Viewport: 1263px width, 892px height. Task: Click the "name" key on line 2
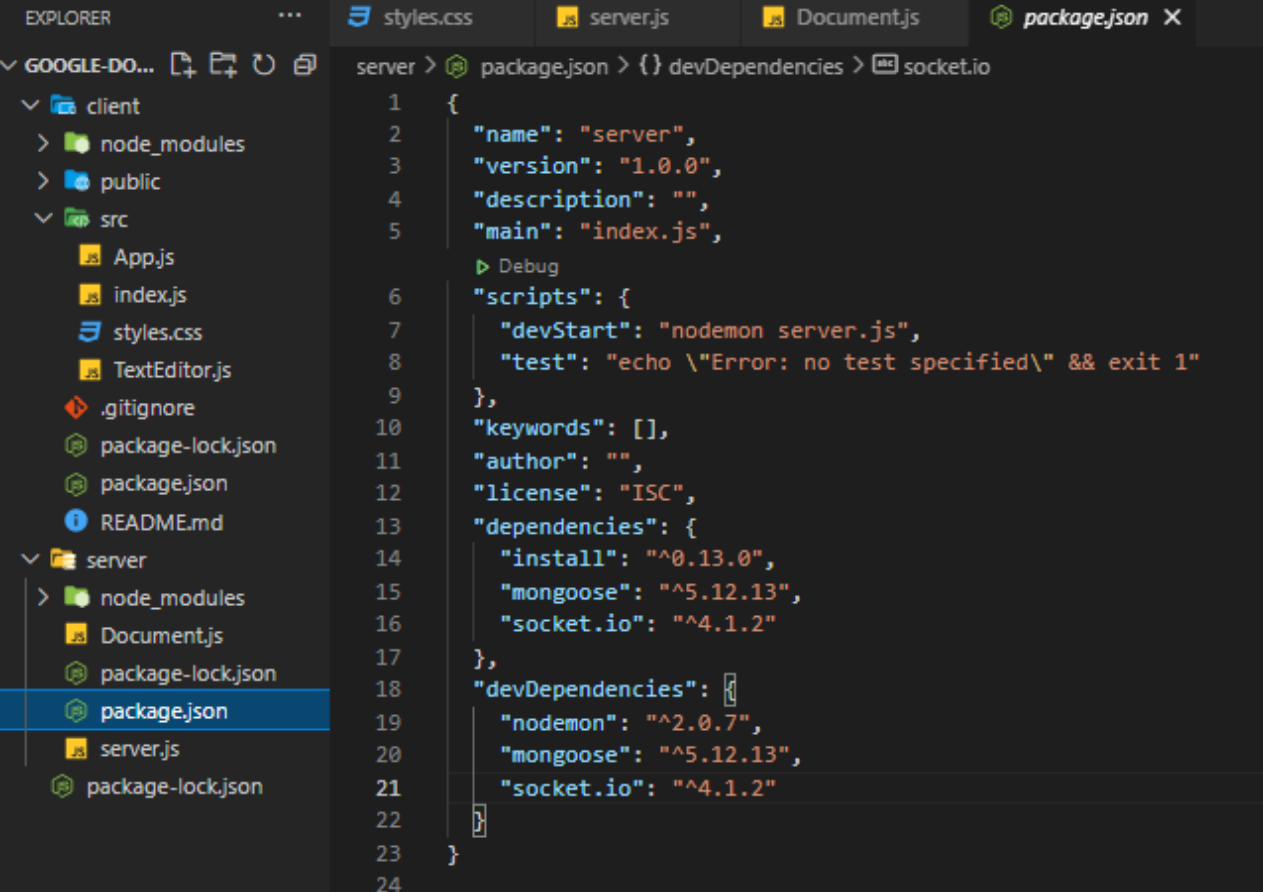tap(513, 134)
